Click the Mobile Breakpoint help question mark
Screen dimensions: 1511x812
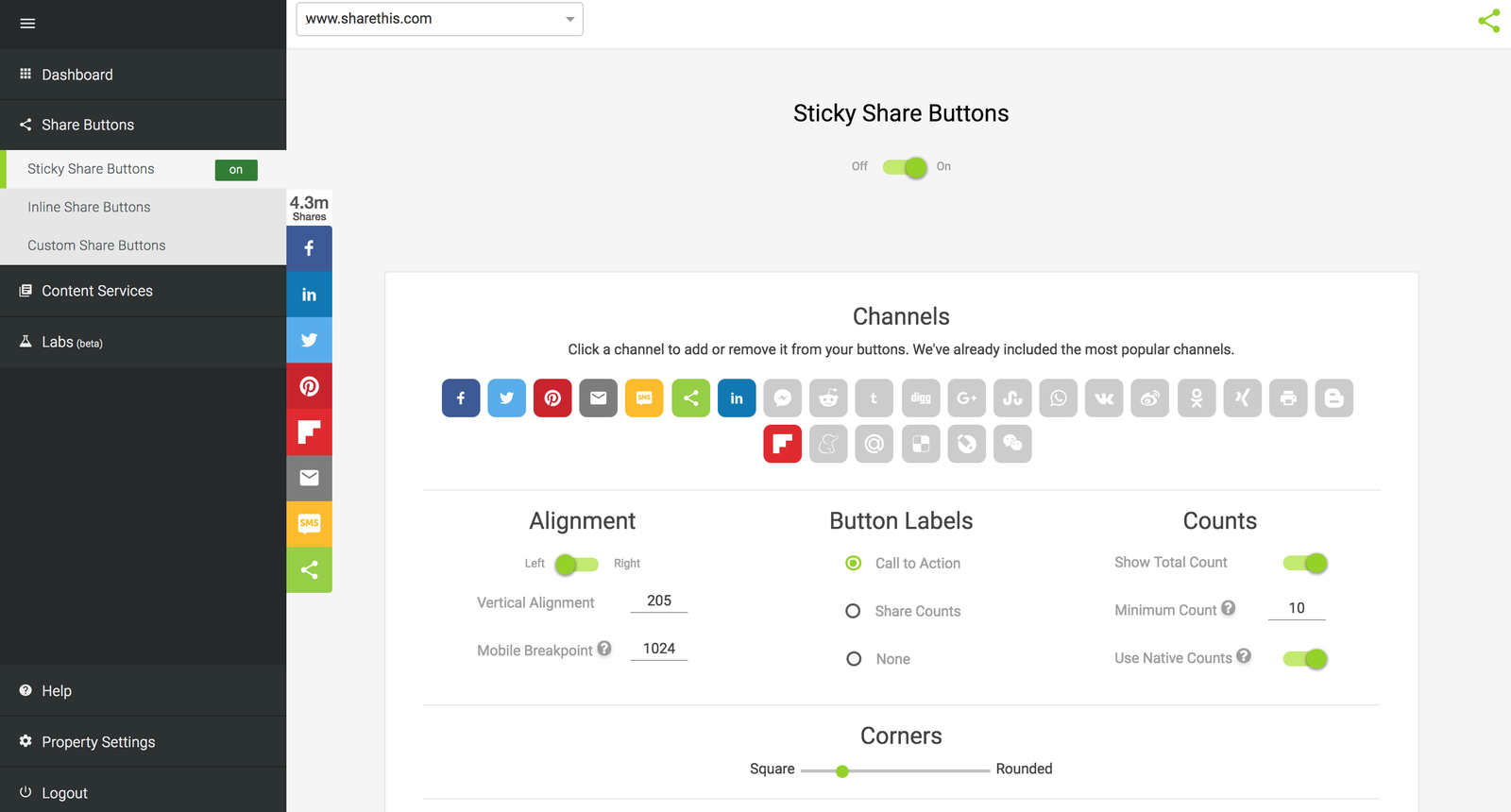point(604,649)
